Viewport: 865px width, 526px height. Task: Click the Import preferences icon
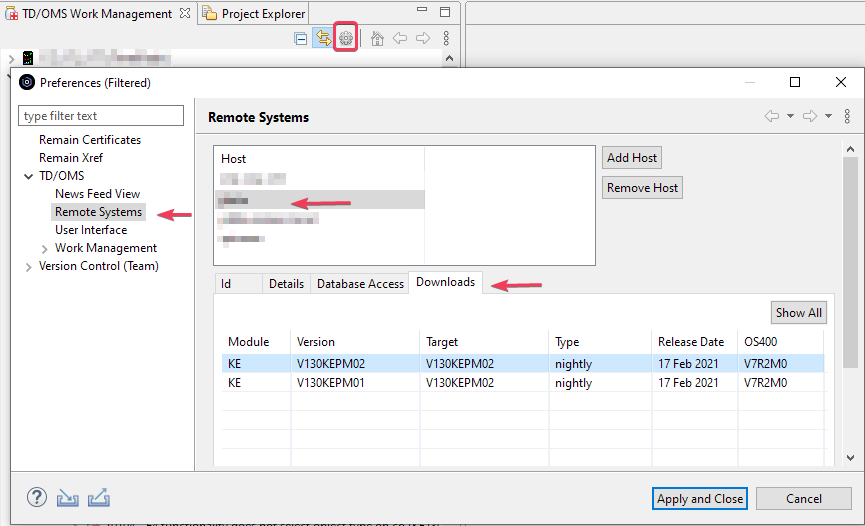coord(67,497)
